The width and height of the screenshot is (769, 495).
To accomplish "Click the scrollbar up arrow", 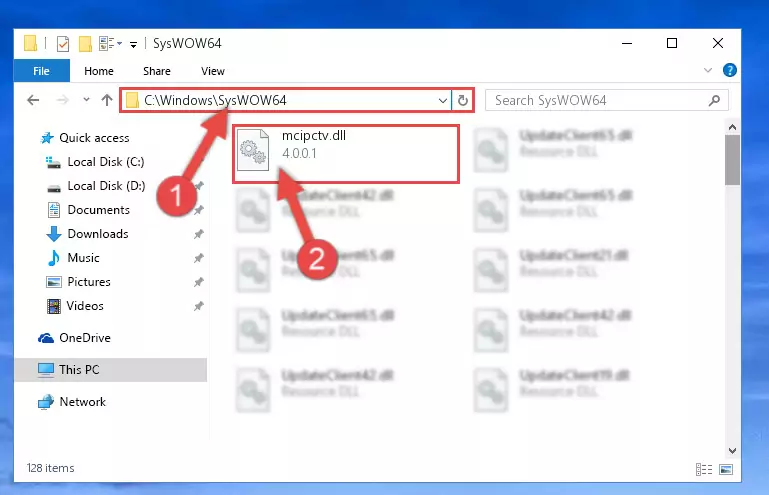I will click(x=732, y=128).
